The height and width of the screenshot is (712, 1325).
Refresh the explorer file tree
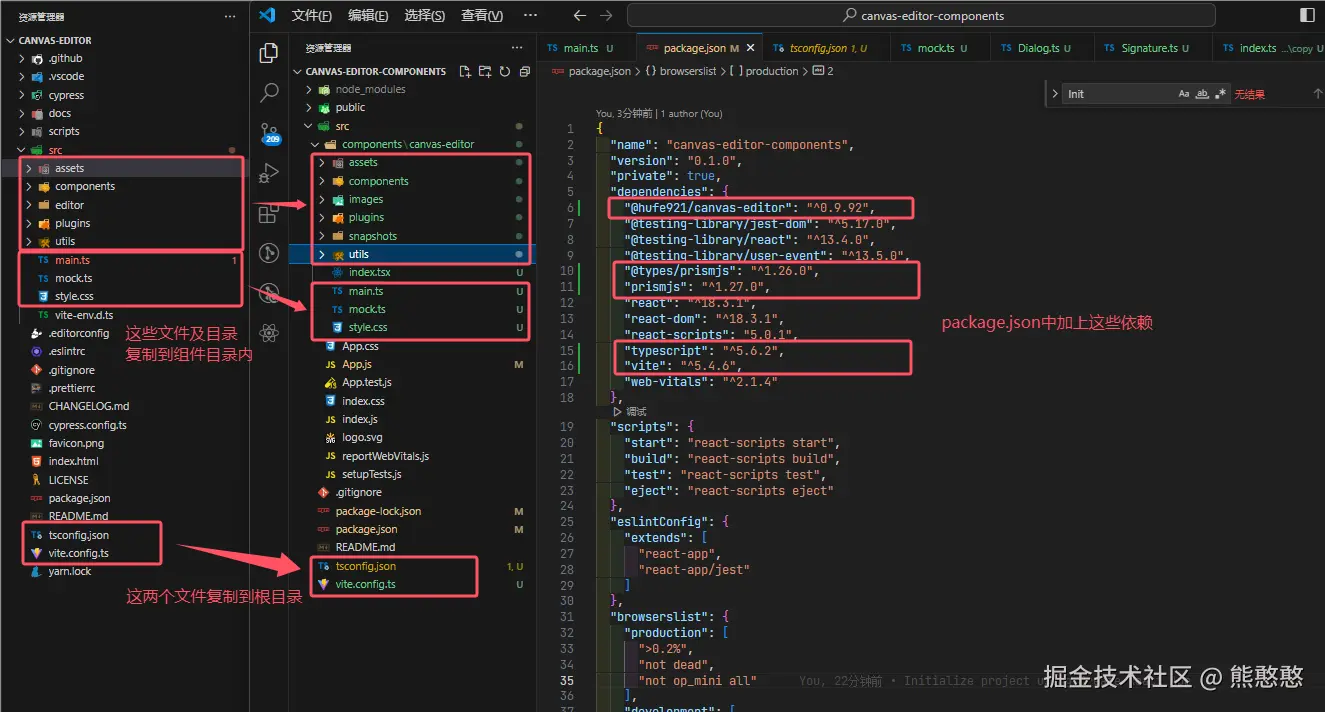pos(504,72)
